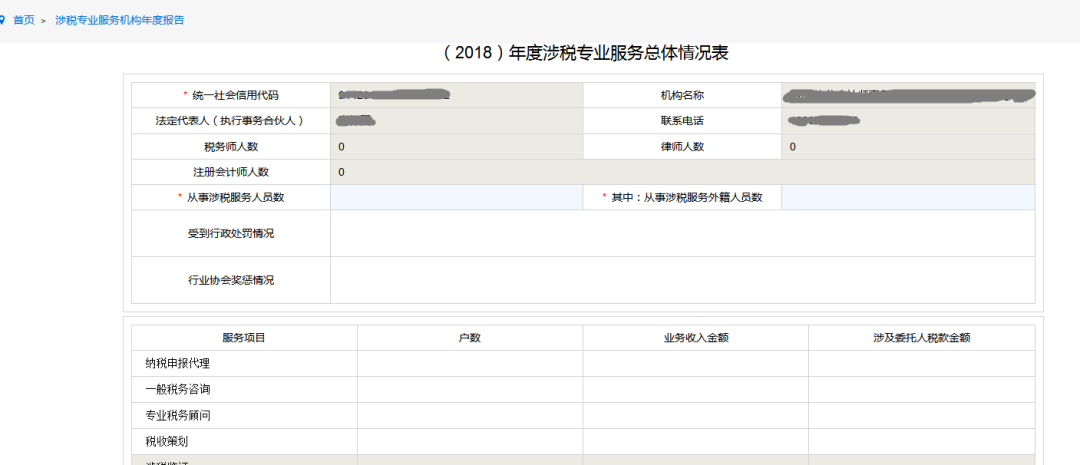1080x465 pixels.
Task: Click the 联系电话 field
Action: 908,121
